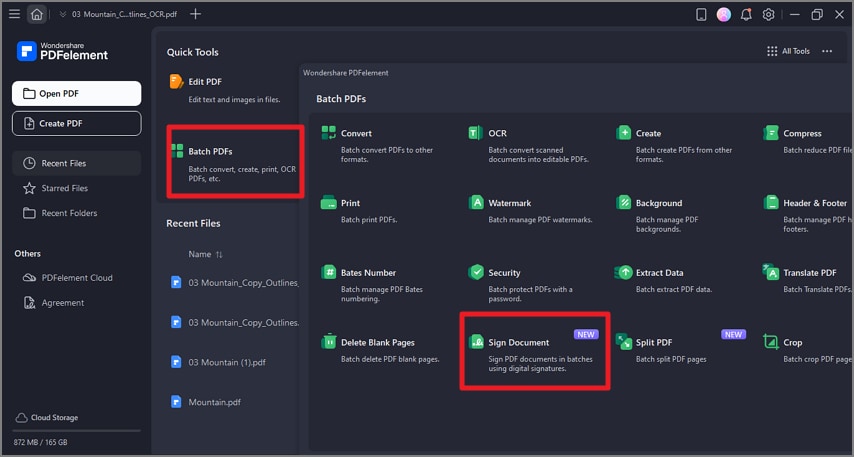Open the hamburger menu in title bar
Screen dimensions: 854x457
(x=14, y=15)
